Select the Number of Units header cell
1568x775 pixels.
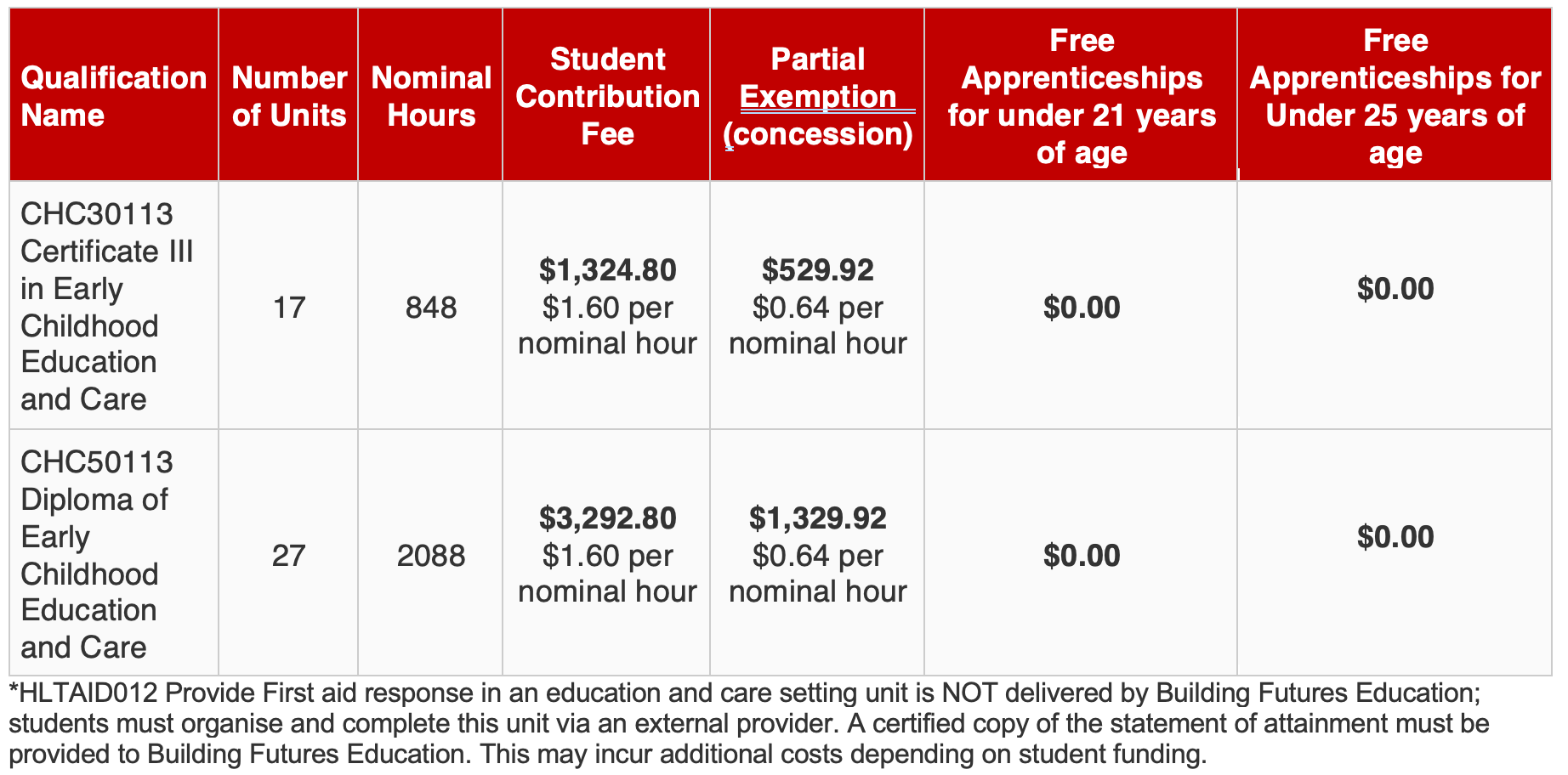[x=288, y=95]
